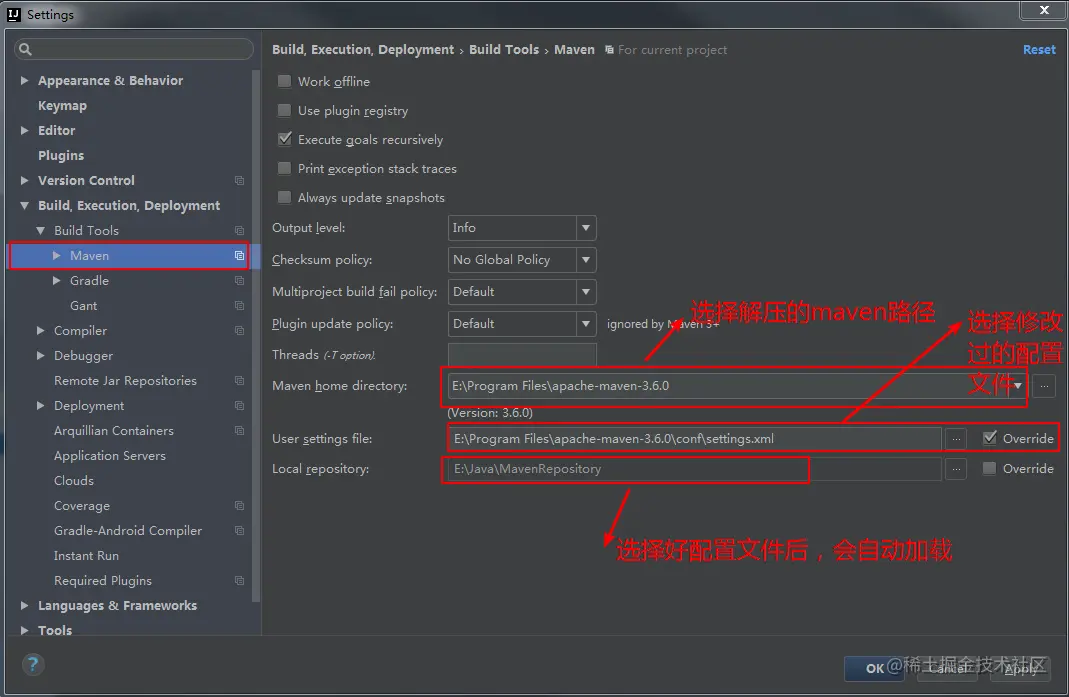The width and height of the screenshot is (1069, 697).
Task: Click the settings search field
Action: tap(134, 49)
